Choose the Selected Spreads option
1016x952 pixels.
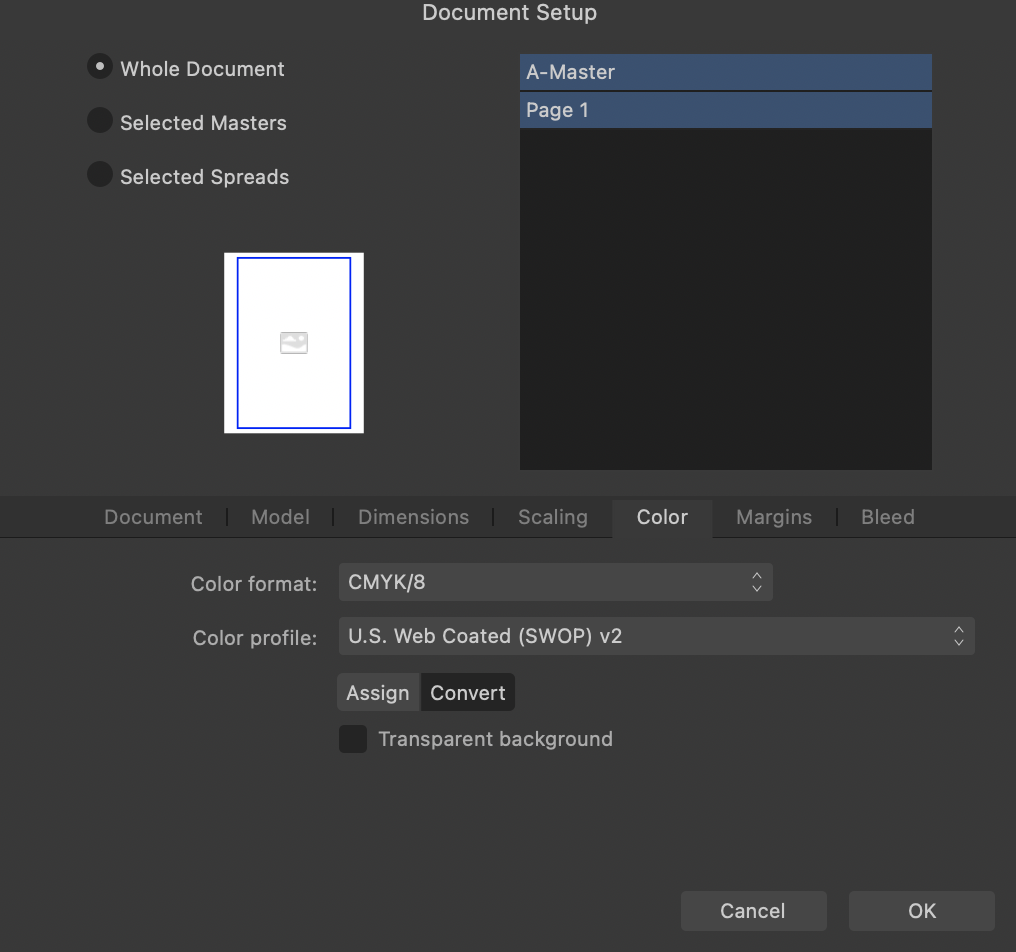(100, 174)
